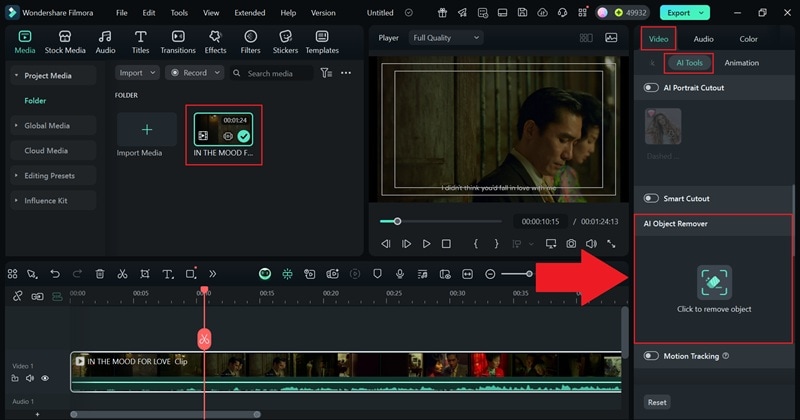The width and height of the screenshot is (800, 420).
Task: Click the timeline zoom slider handle
Action: tap(530, 274)
